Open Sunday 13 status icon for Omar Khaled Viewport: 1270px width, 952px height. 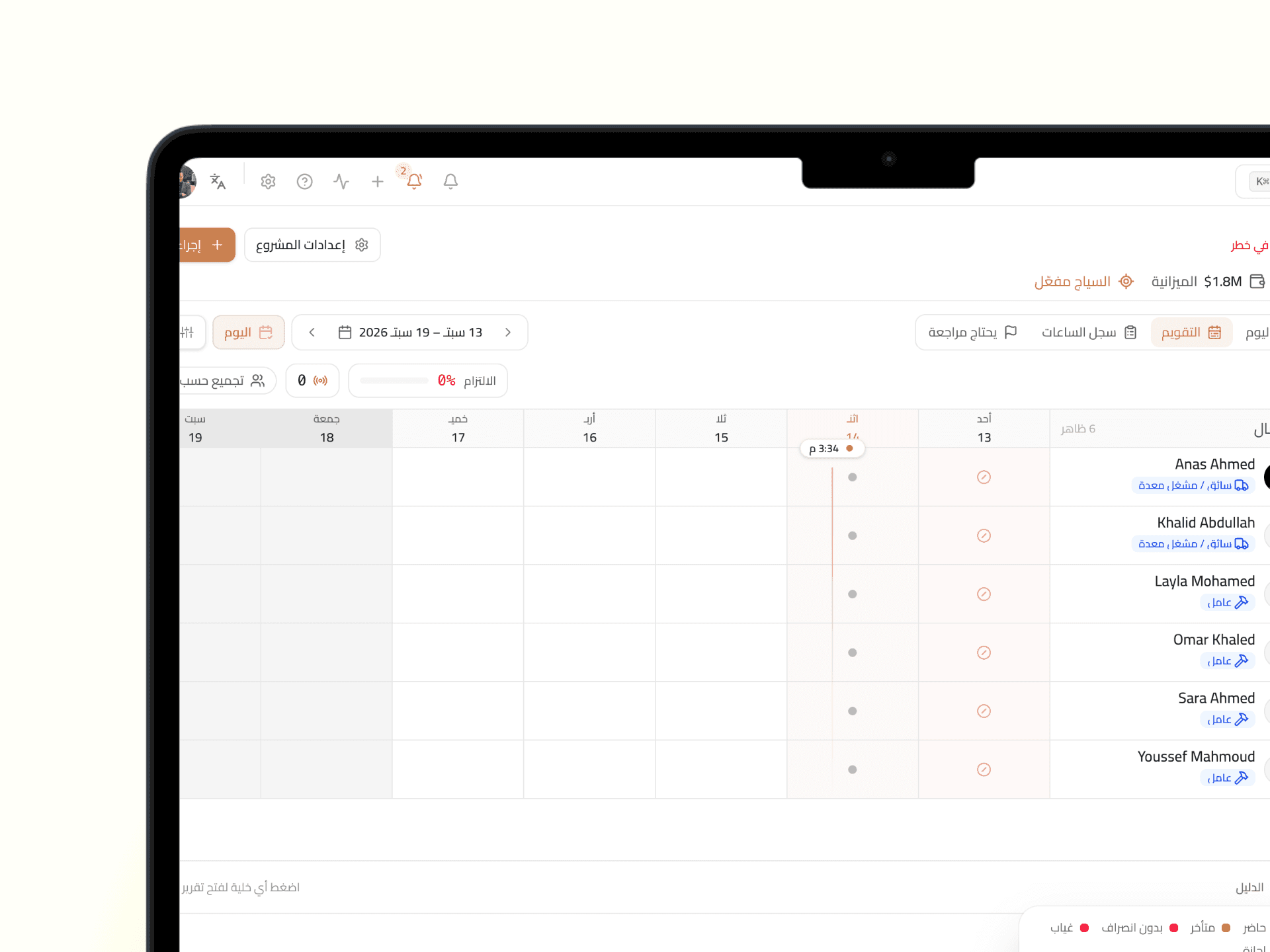coord(984,653)
